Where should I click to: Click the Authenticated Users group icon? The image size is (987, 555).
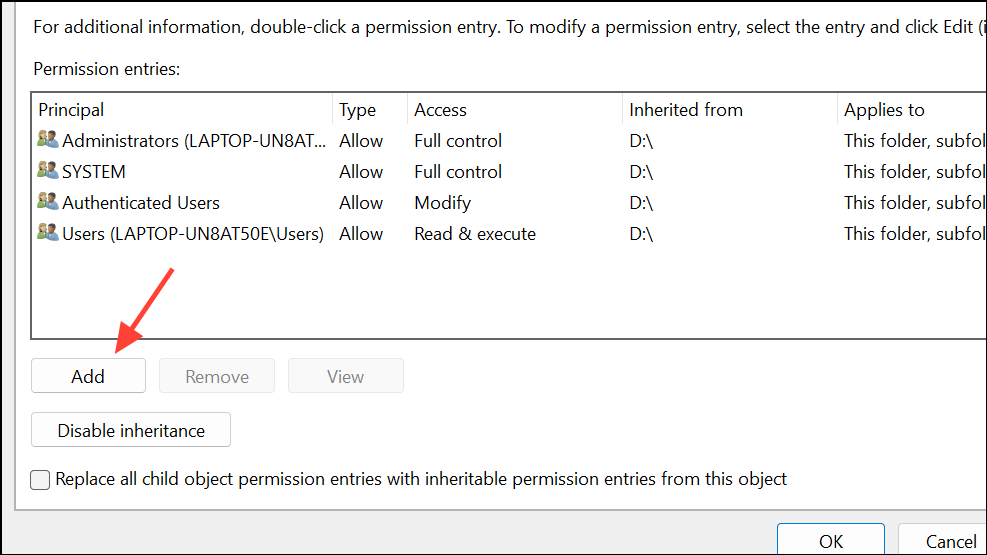pos(48,203)
